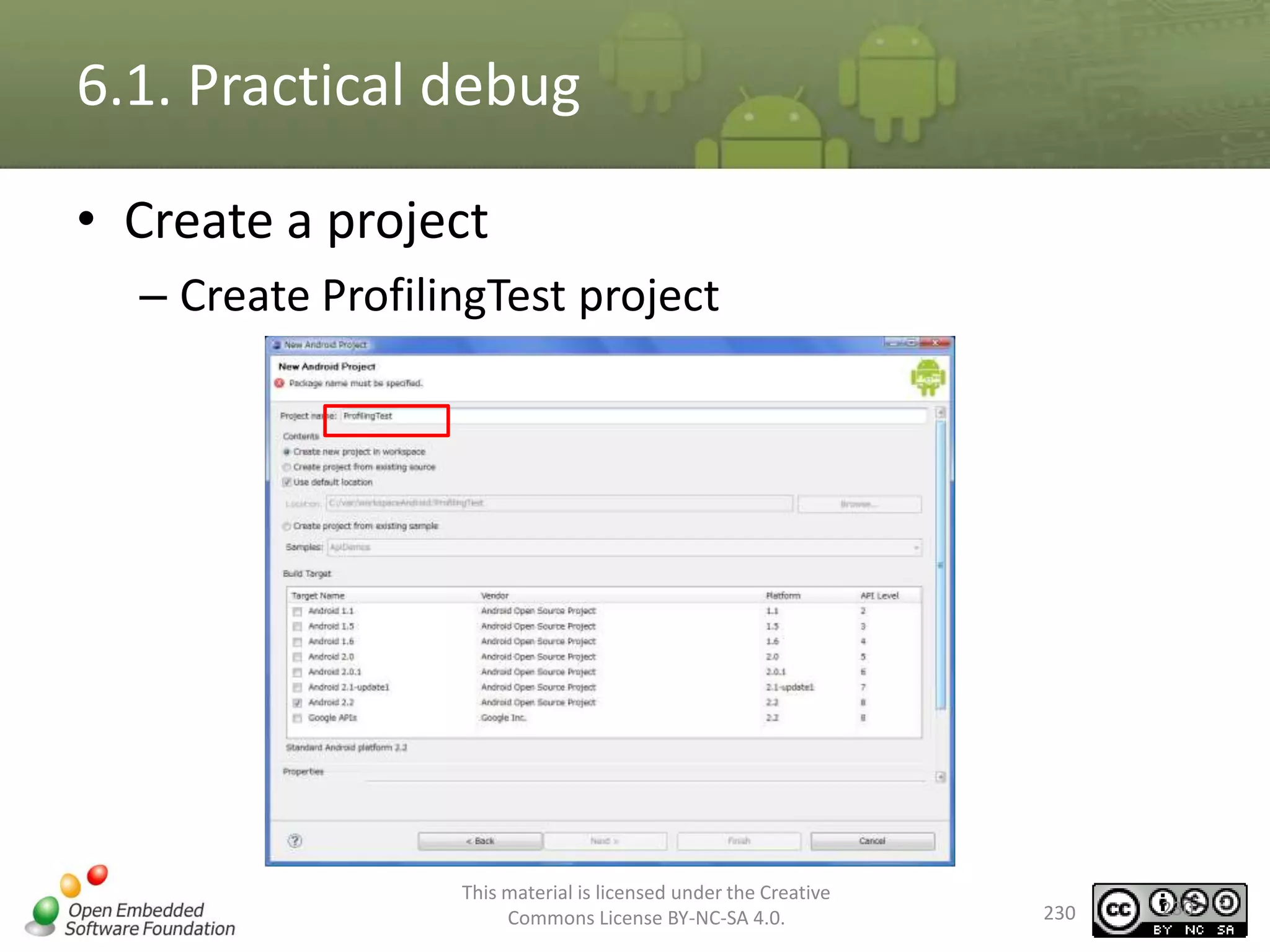Click the Next button
The height and width of the screenshot is (952, 1270).
605,841
